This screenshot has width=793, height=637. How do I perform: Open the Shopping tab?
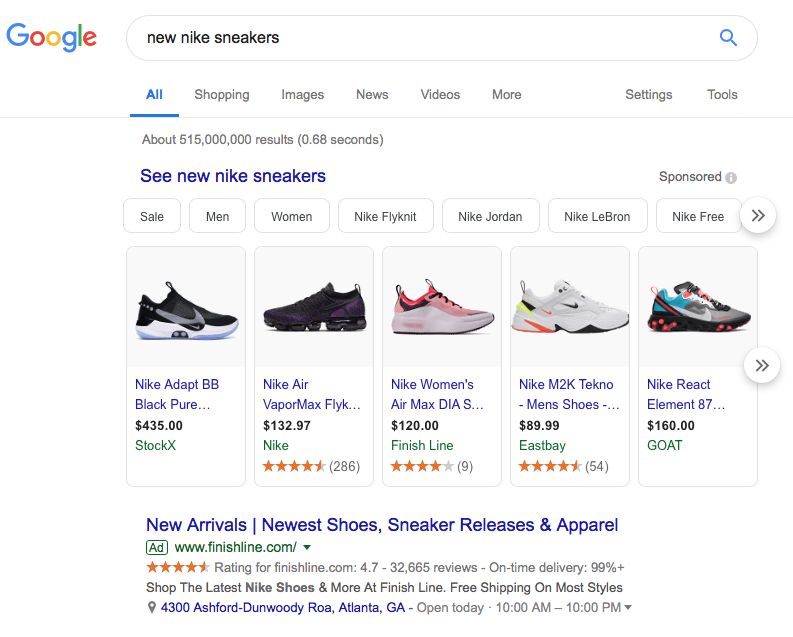222,95
